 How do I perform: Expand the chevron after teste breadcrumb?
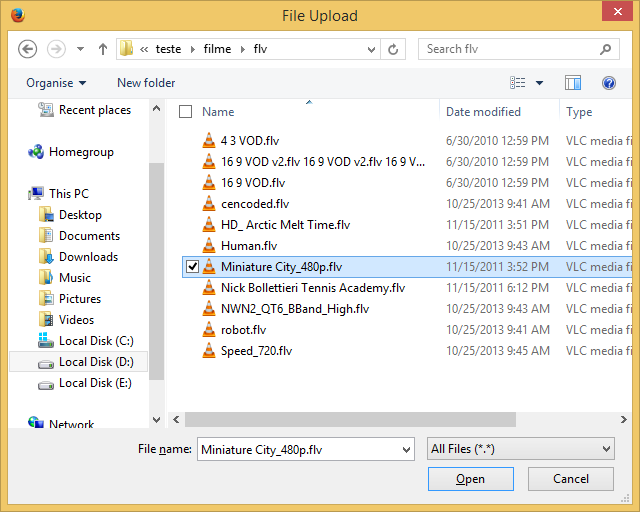point(193,49)
